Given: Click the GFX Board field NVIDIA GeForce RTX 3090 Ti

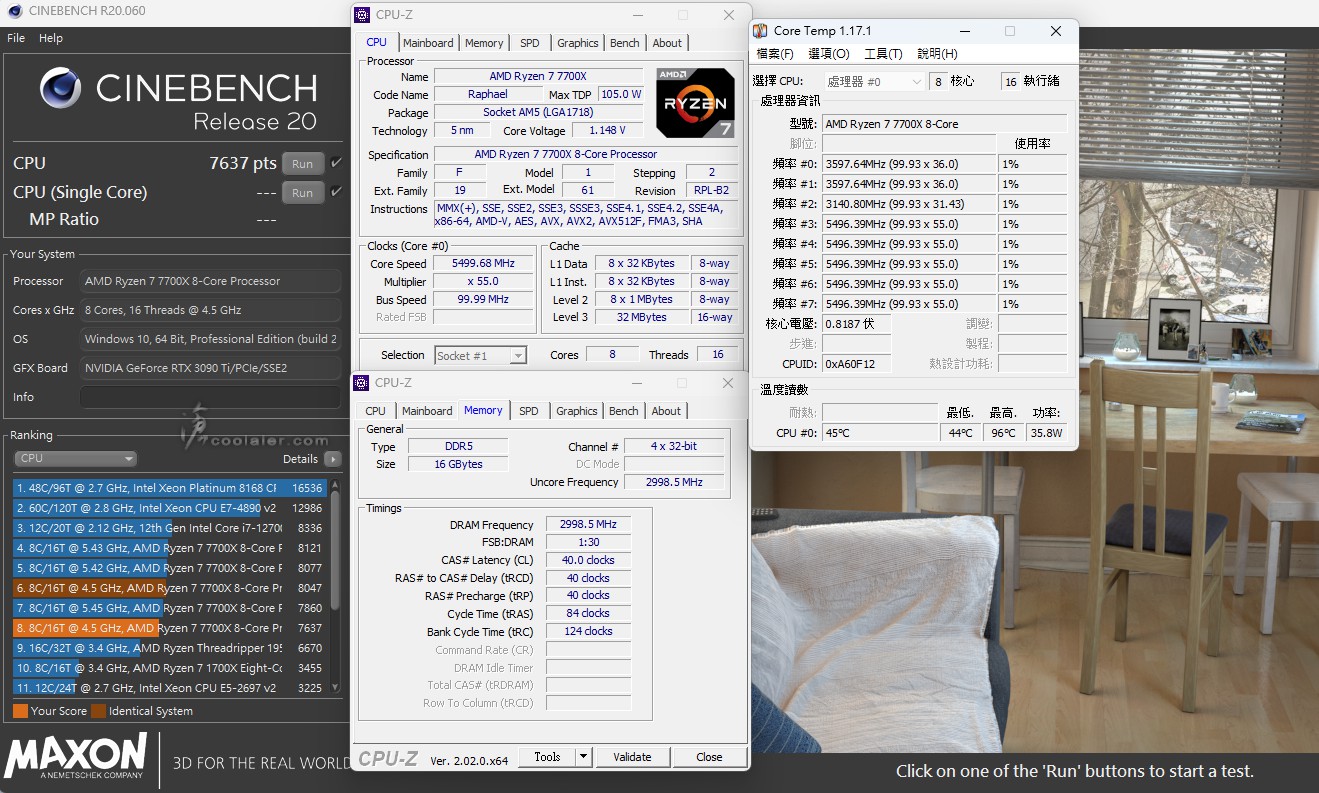Looking at the screenshot, I should pos(210,368).
